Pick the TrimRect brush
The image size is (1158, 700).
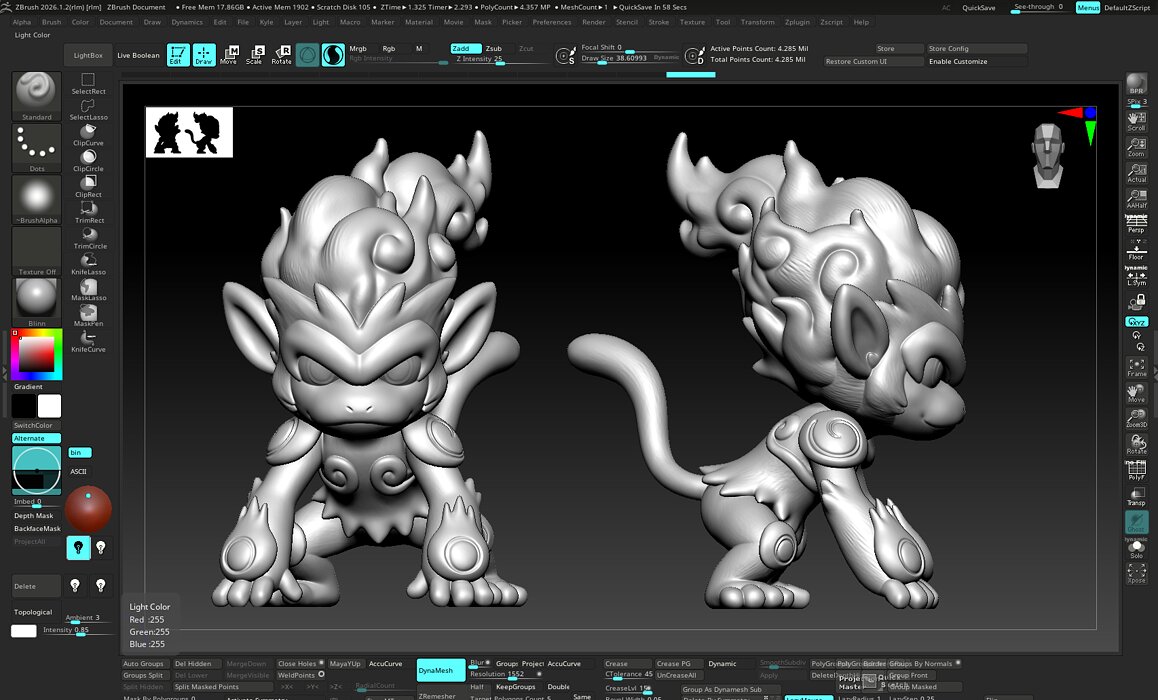88,213
